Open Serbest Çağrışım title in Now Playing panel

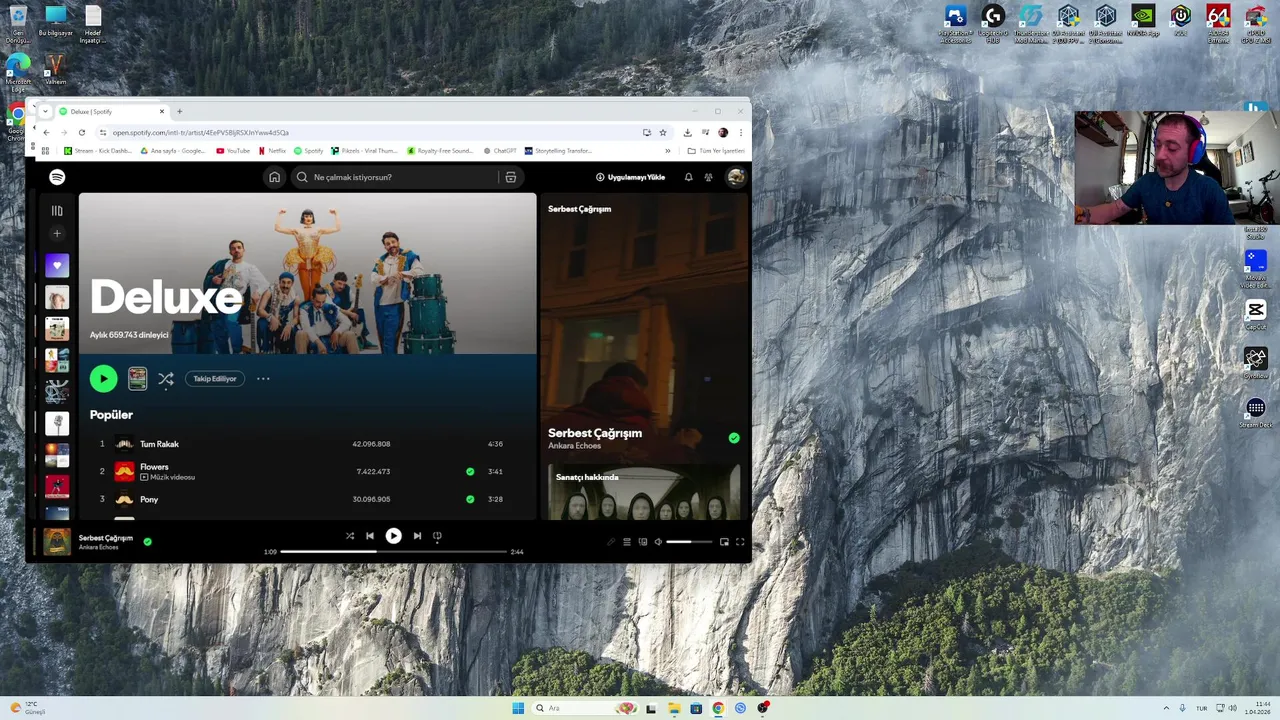coord(595,433)
